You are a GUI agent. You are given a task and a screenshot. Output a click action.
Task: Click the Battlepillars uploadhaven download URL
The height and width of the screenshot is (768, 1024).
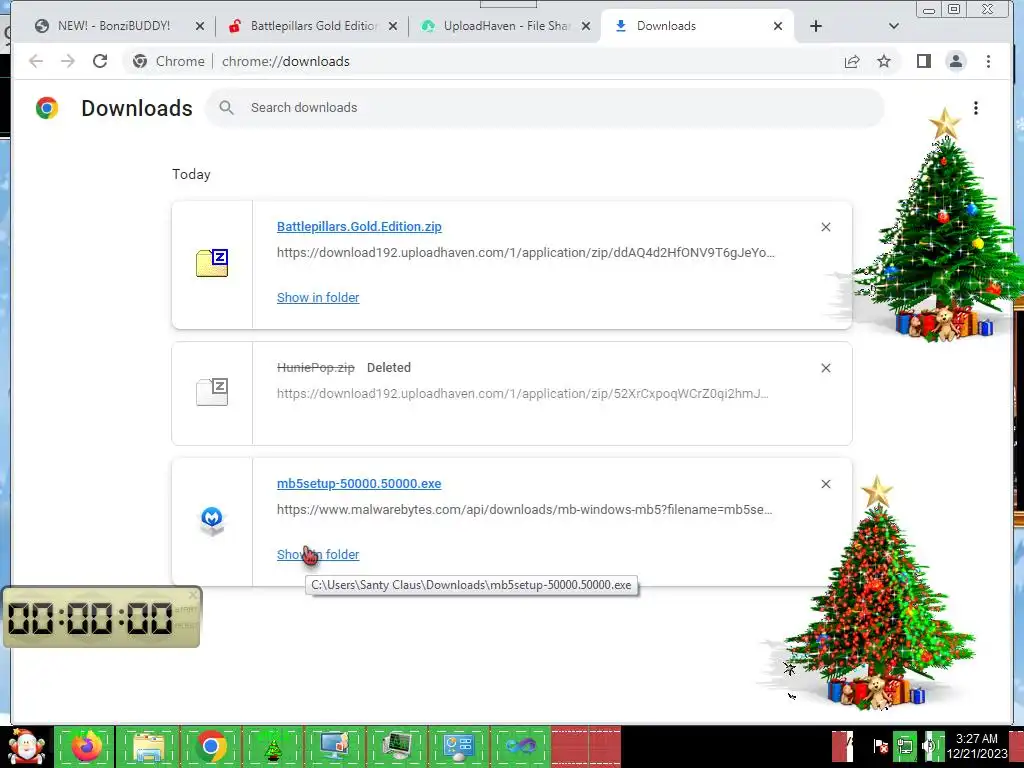[x=526, y=253]
